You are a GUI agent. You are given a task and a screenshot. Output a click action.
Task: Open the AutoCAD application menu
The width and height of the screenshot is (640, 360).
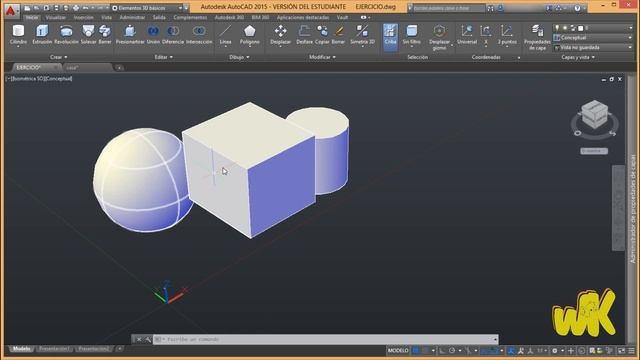[11, 10]
